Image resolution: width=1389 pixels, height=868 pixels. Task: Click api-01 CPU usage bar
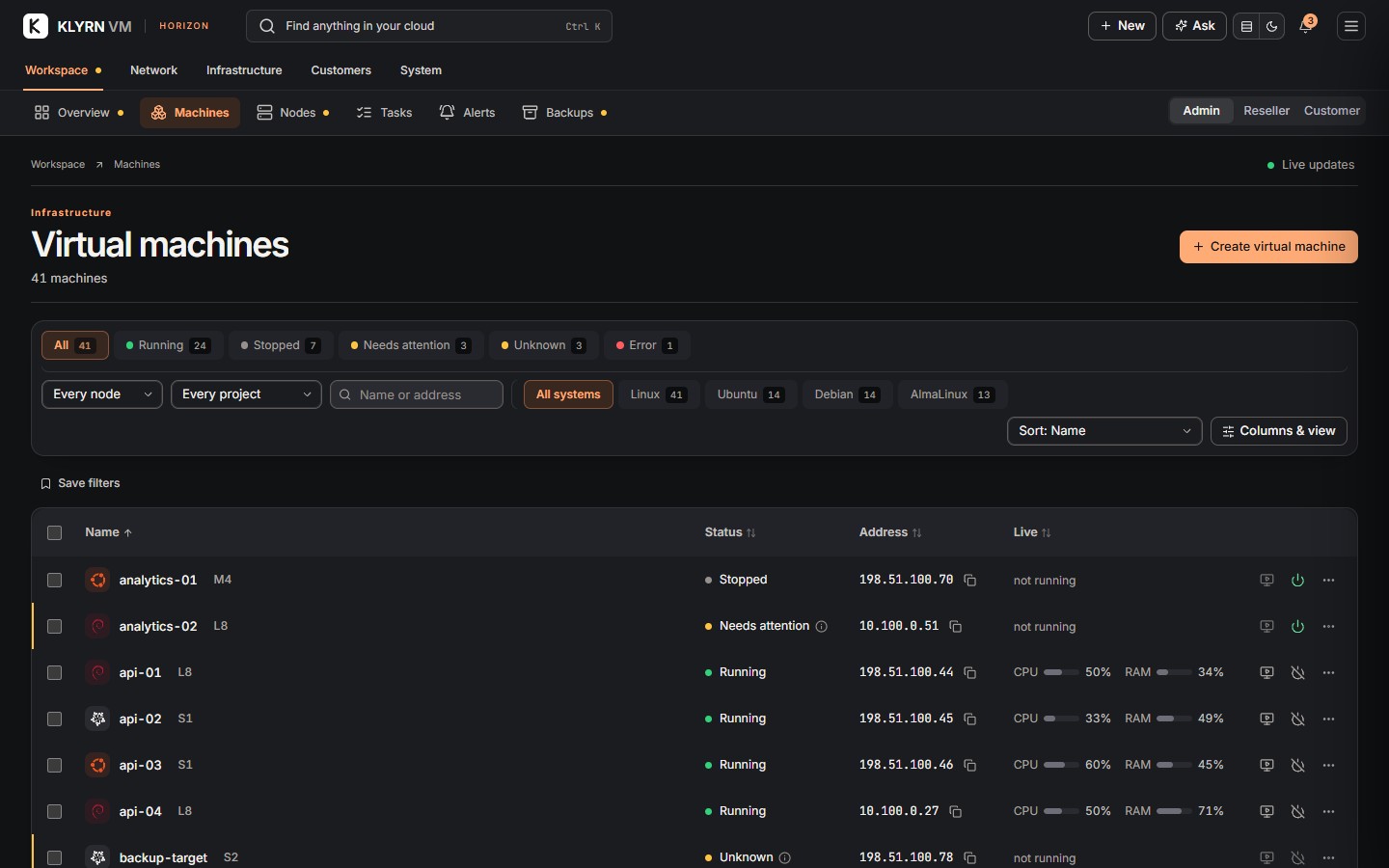tap(1061, 672)
